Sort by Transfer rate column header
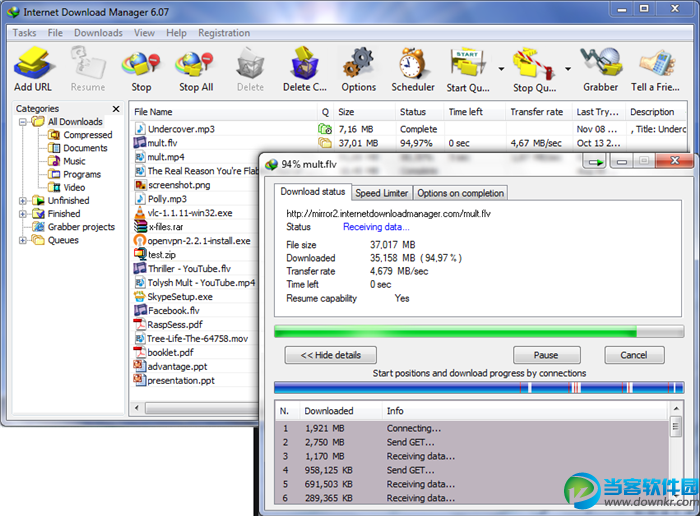Image resolution: width=700 pixels, height=516 pixels. click(539, 112)
